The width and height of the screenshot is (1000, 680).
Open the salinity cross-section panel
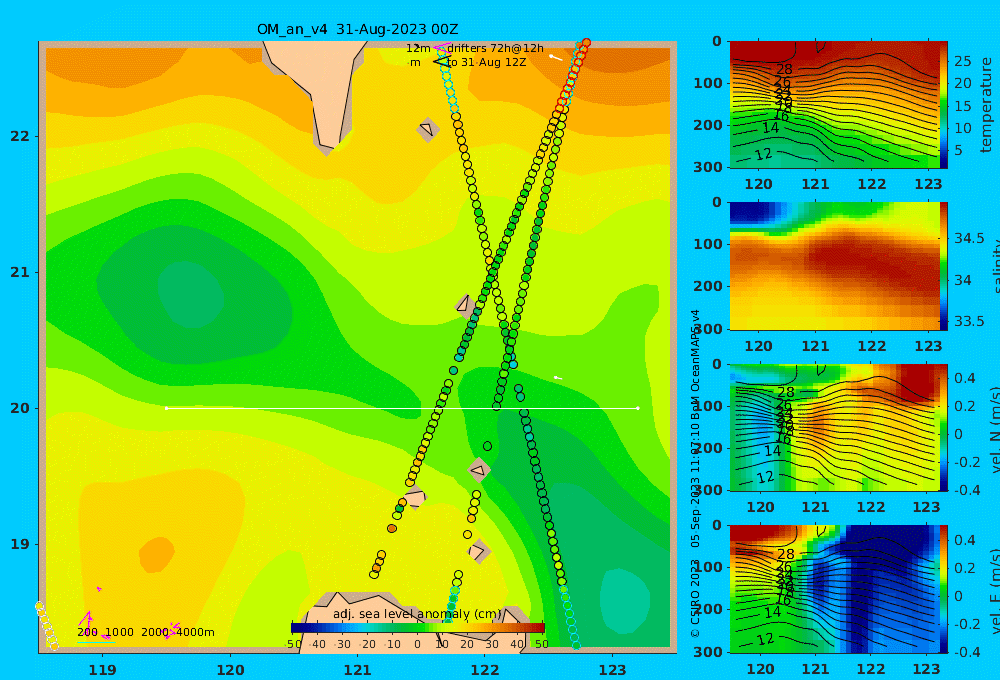[x=834, y=266]
